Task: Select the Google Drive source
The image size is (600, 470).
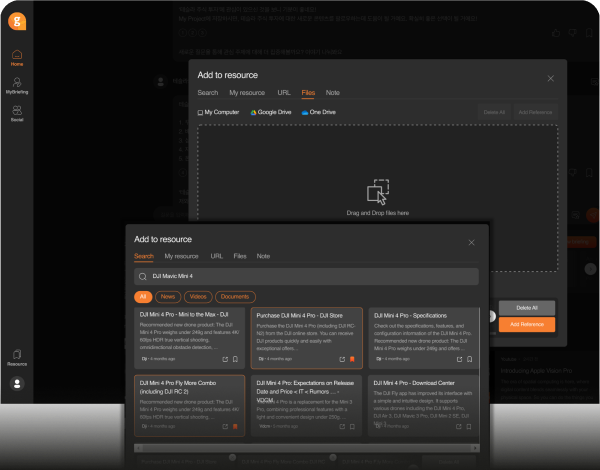Action: (x=271, y=112)
